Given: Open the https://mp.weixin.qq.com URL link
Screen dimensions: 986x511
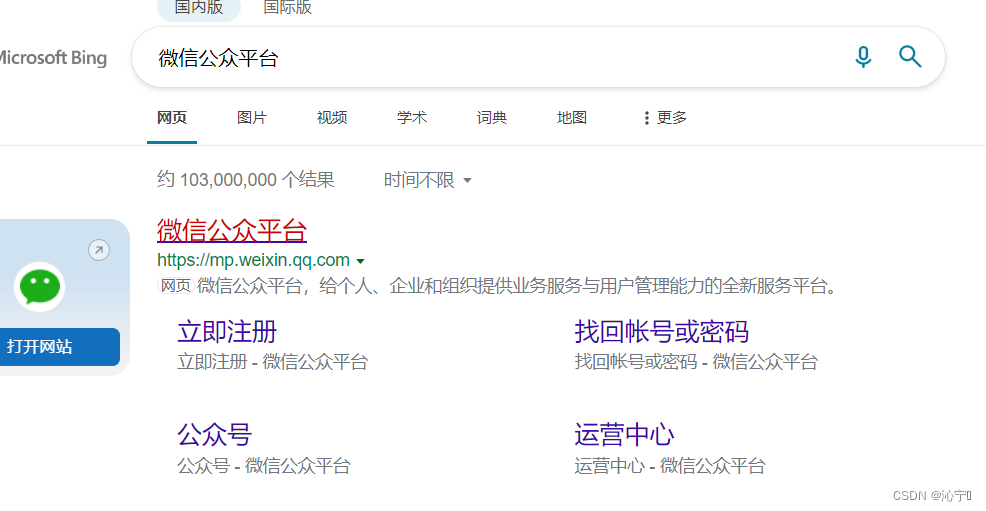Looking at the screenshot, I should point(253,260).
